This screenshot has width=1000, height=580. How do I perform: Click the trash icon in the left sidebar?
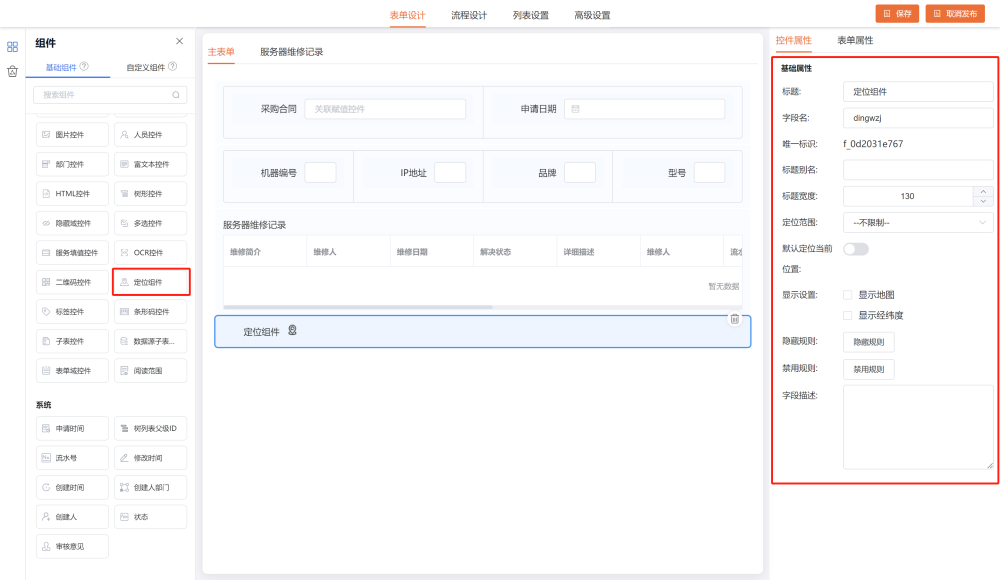[x=12, y=71]
